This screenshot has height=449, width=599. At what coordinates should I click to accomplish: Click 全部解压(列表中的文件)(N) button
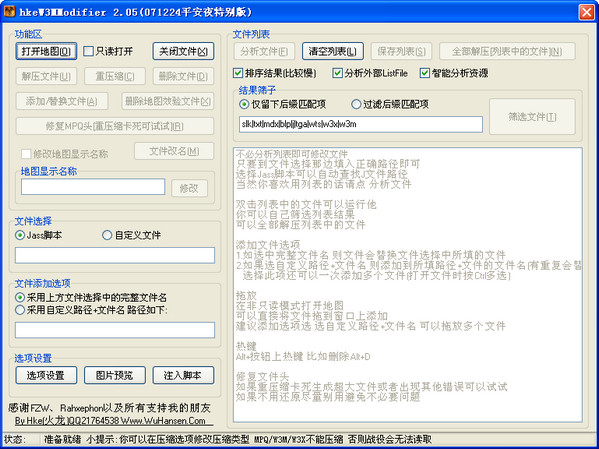[507, 51]
